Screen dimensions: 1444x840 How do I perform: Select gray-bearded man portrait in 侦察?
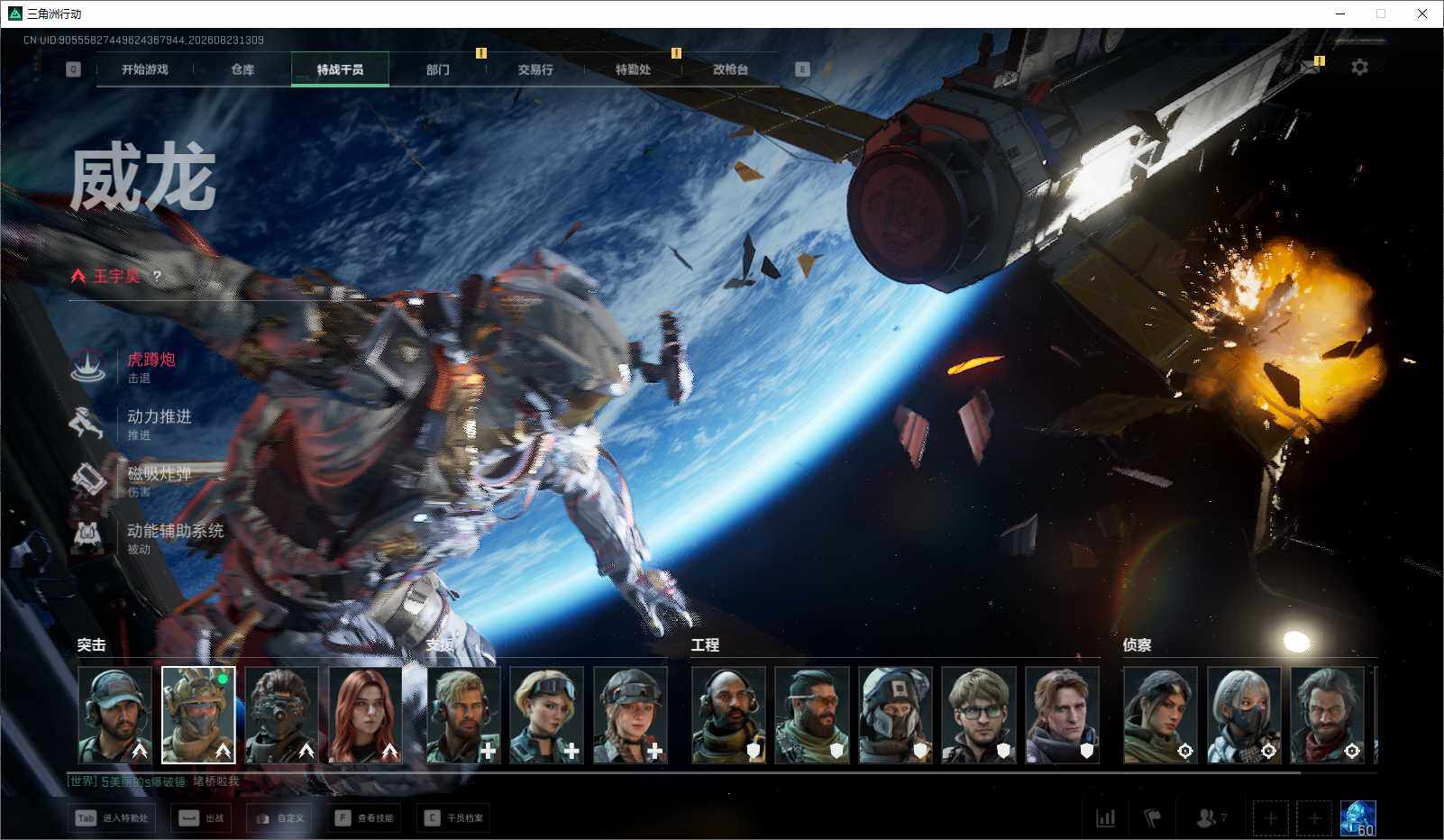click(1327, 715)
